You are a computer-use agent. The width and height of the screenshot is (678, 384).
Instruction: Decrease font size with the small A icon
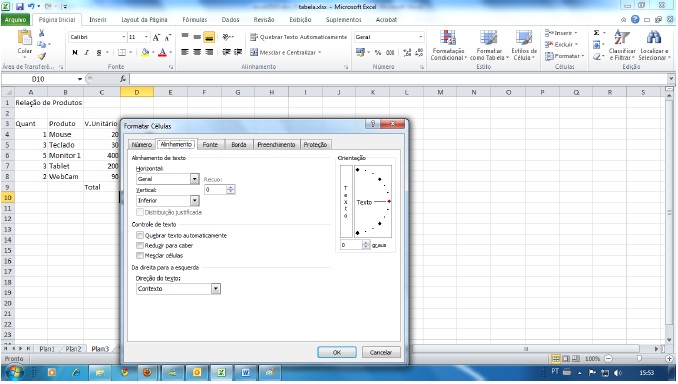point(168,37)
